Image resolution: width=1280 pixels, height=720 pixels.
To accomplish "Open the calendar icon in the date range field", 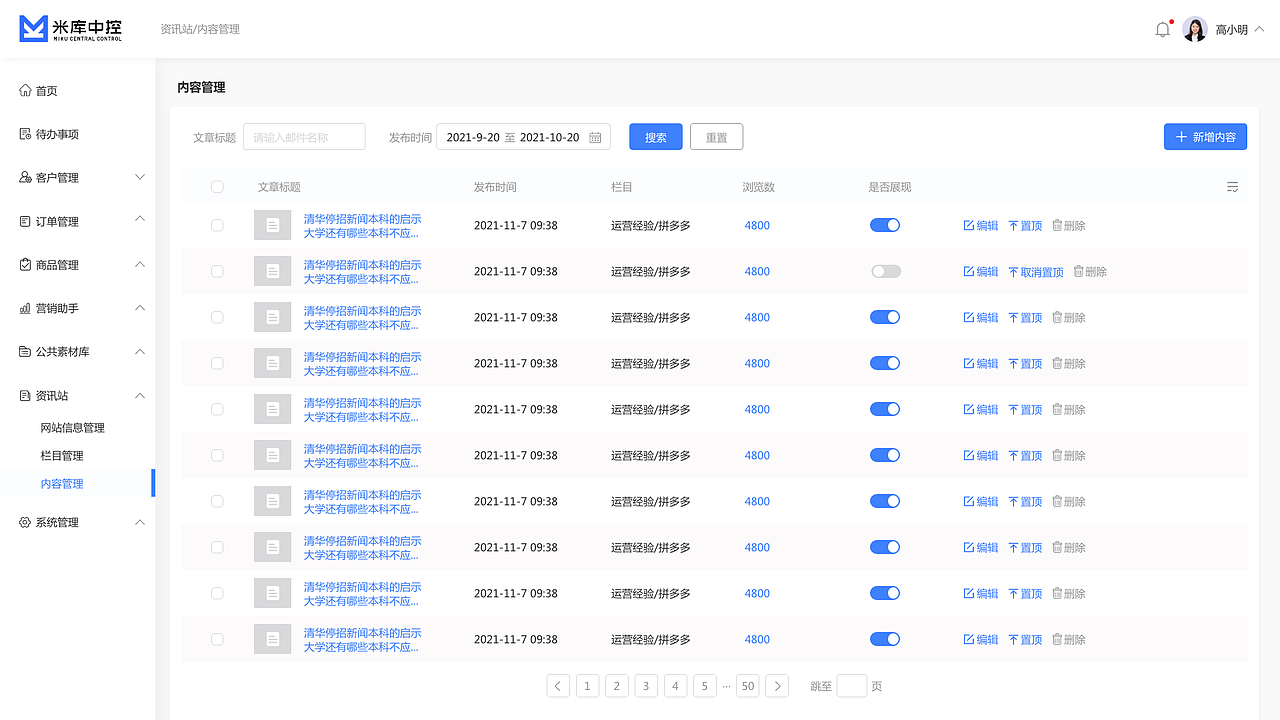I will (595, 137).
